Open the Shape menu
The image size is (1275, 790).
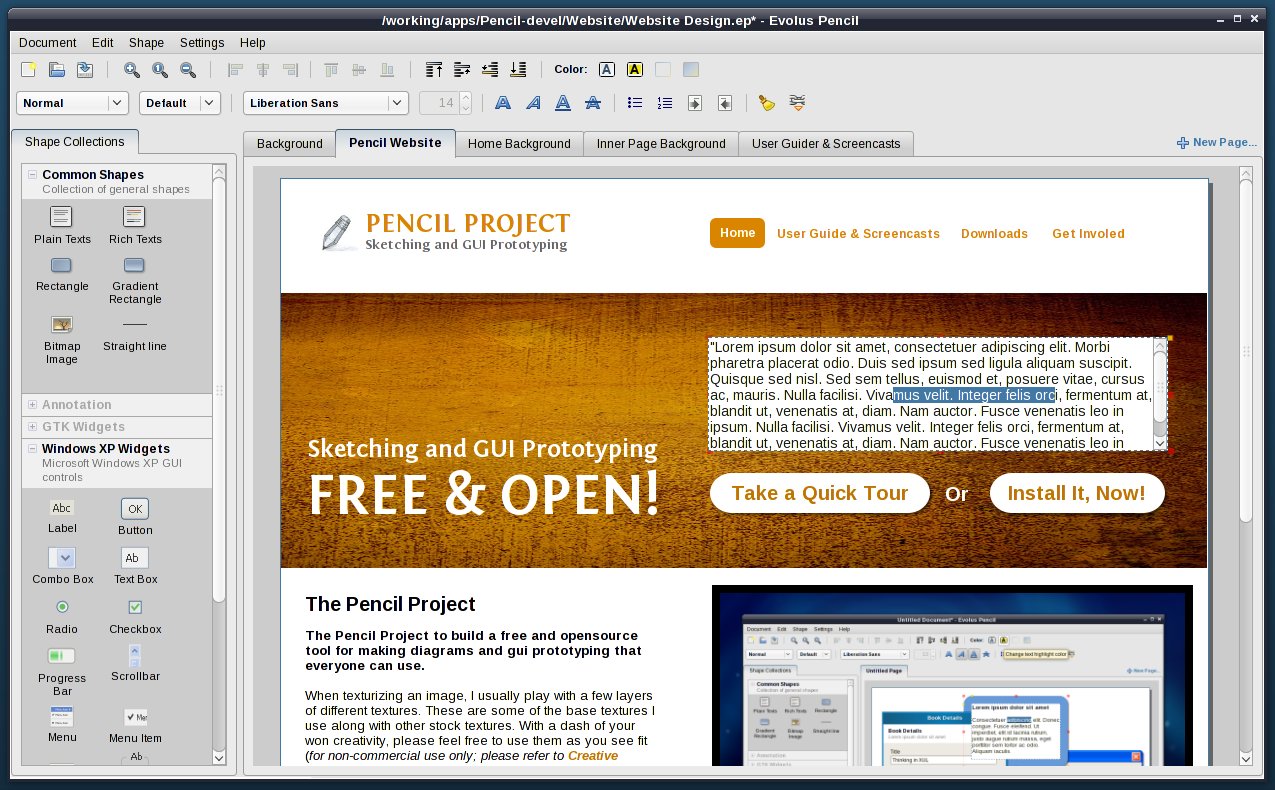click(146, 43)
